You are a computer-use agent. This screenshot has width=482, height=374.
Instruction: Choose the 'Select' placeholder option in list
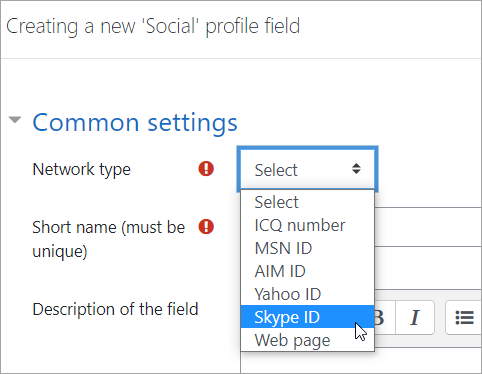pyautogui.click(x=307, y=202)
